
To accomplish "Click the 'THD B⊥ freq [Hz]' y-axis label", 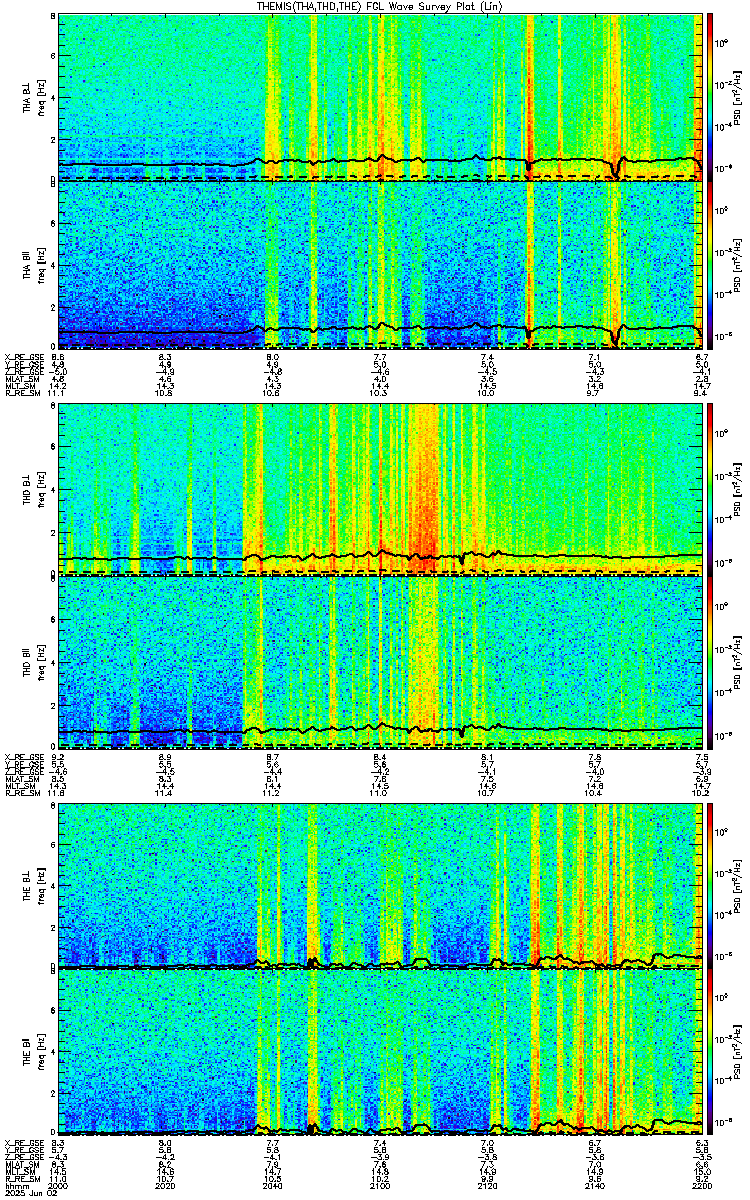I will [x=33, y=490].
